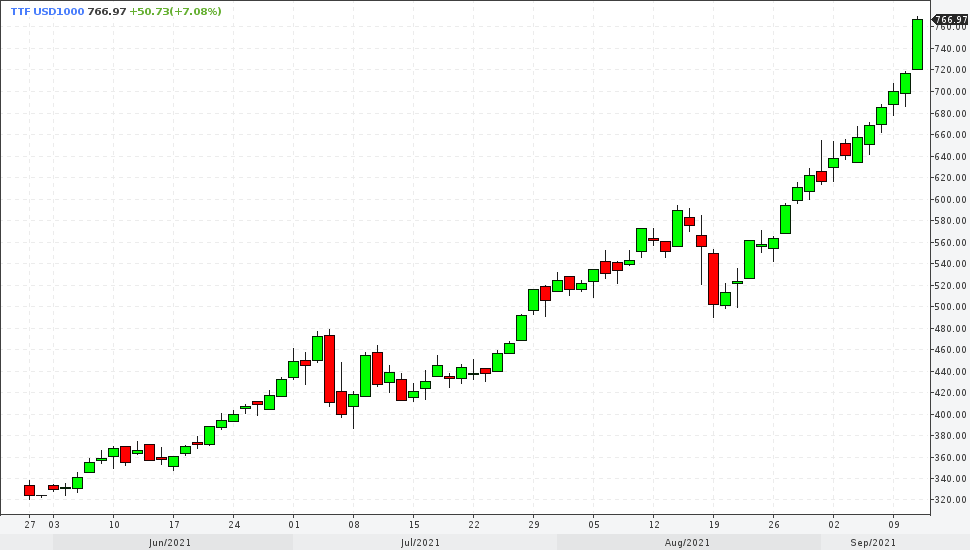Click the 440.00 price axis label
The image size is (970, 550).
tap(951, 372)
